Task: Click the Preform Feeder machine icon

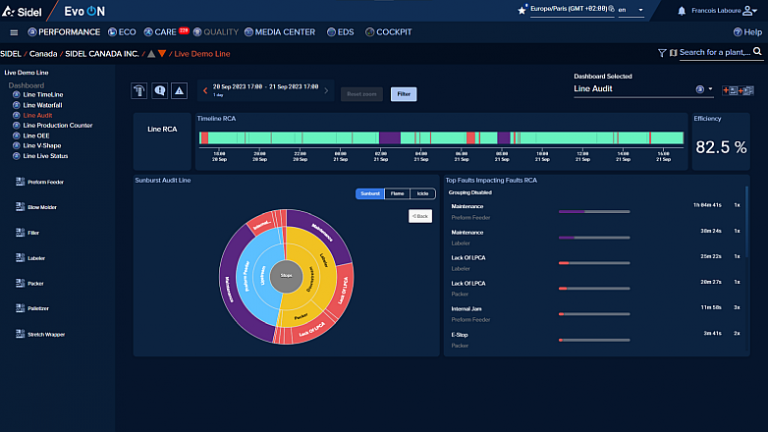Action: click(x=20, y=181)
